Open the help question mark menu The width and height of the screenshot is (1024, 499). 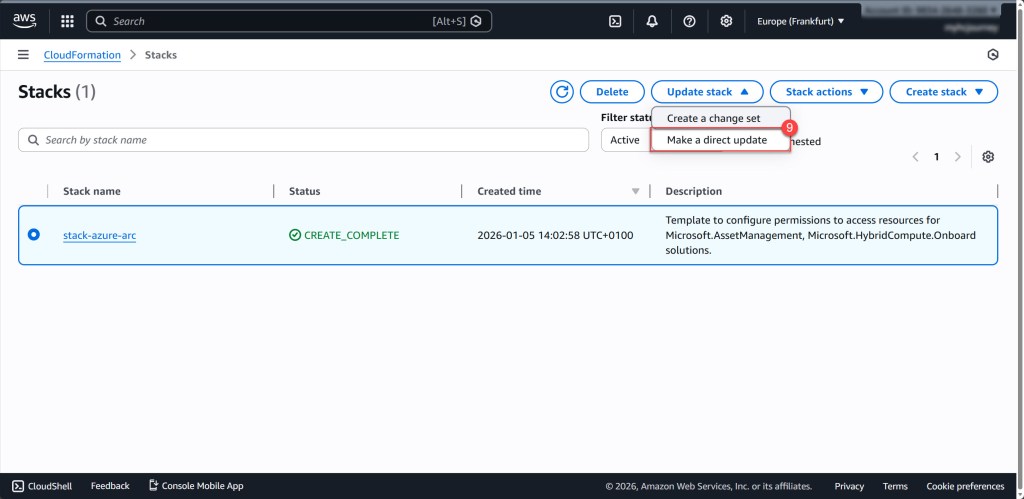(x=689, y=21)
